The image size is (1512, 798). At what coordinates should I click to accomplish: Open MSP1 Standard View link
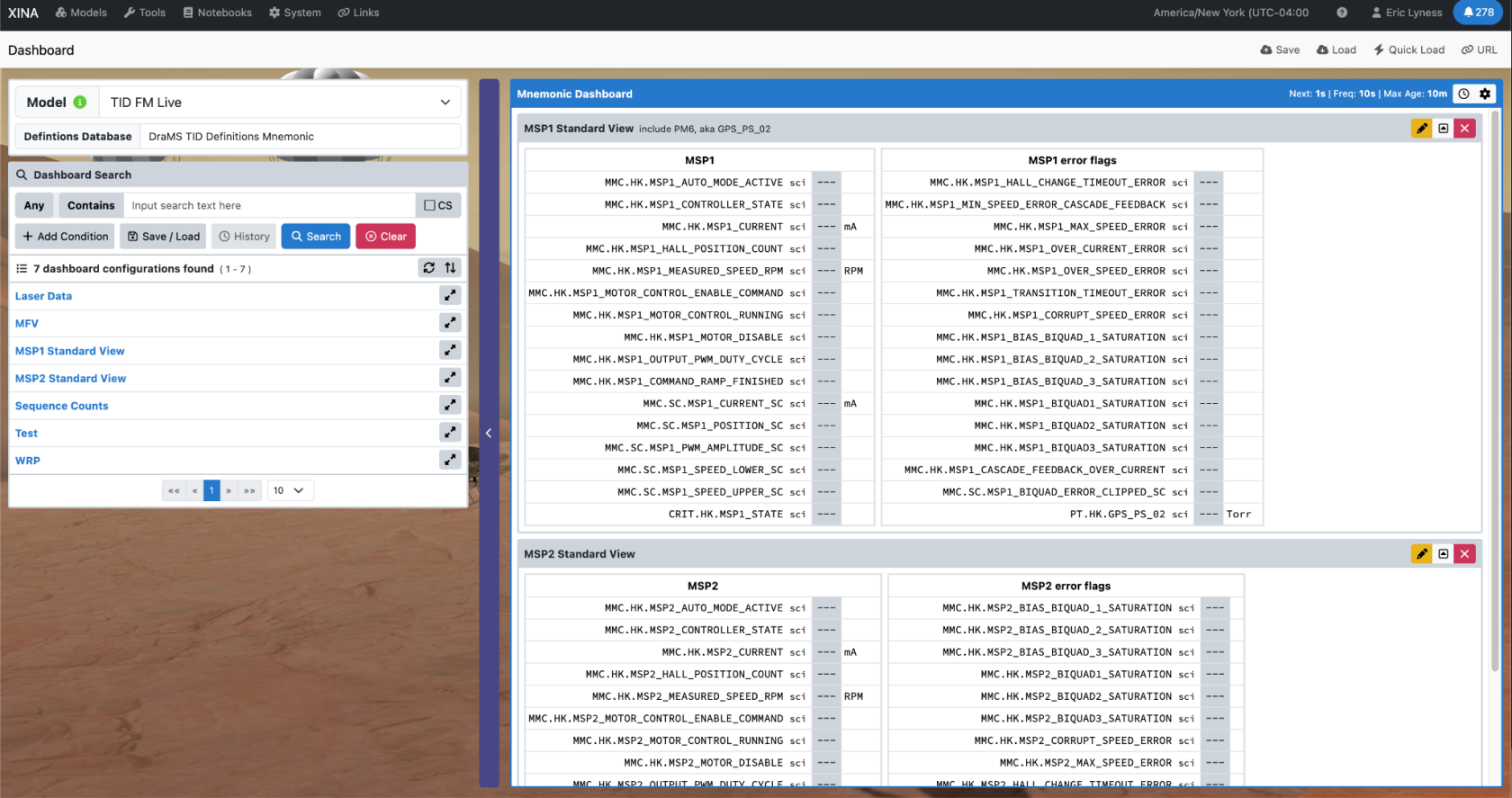click(69, 351)
